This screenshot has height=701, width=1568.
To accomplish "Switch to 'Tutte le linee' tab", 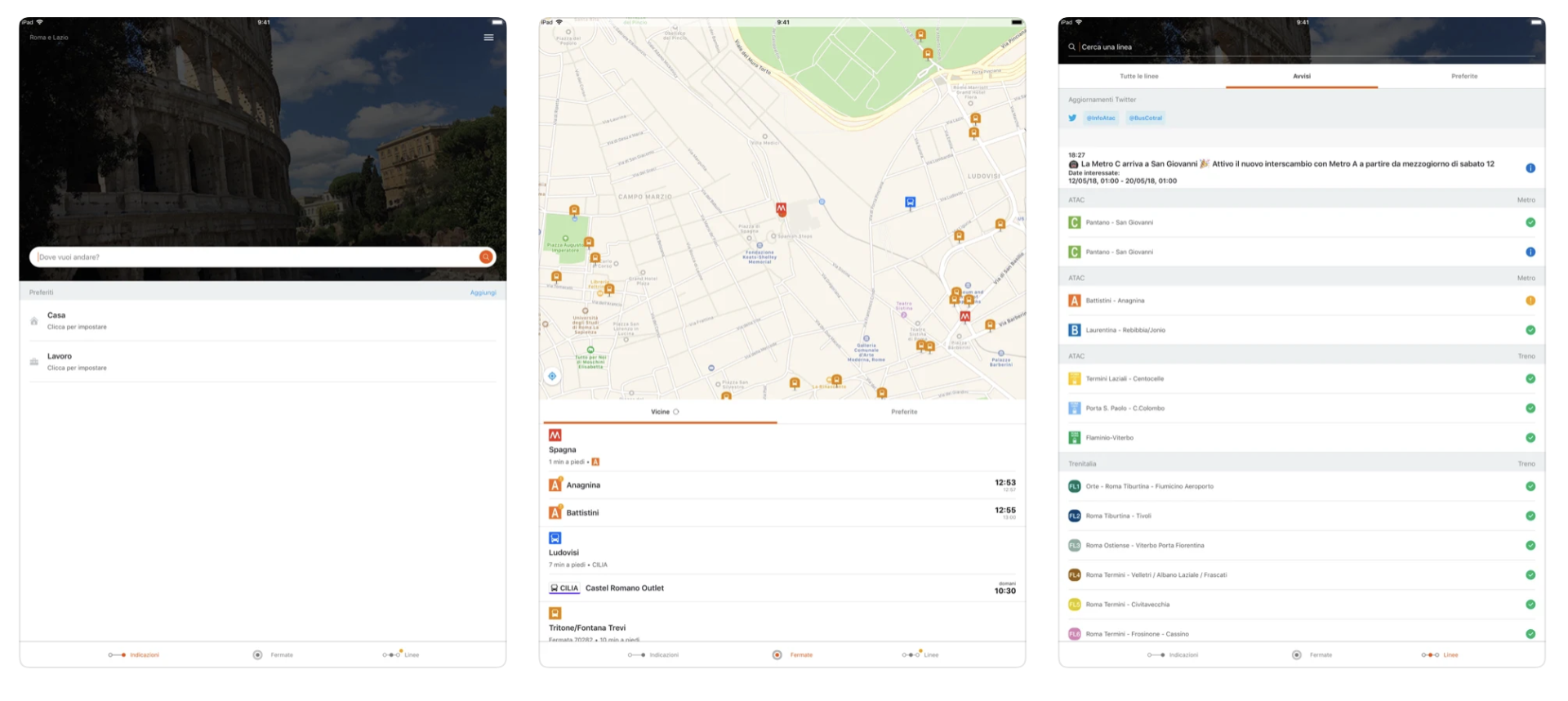I will click(x=1138, y=76).
